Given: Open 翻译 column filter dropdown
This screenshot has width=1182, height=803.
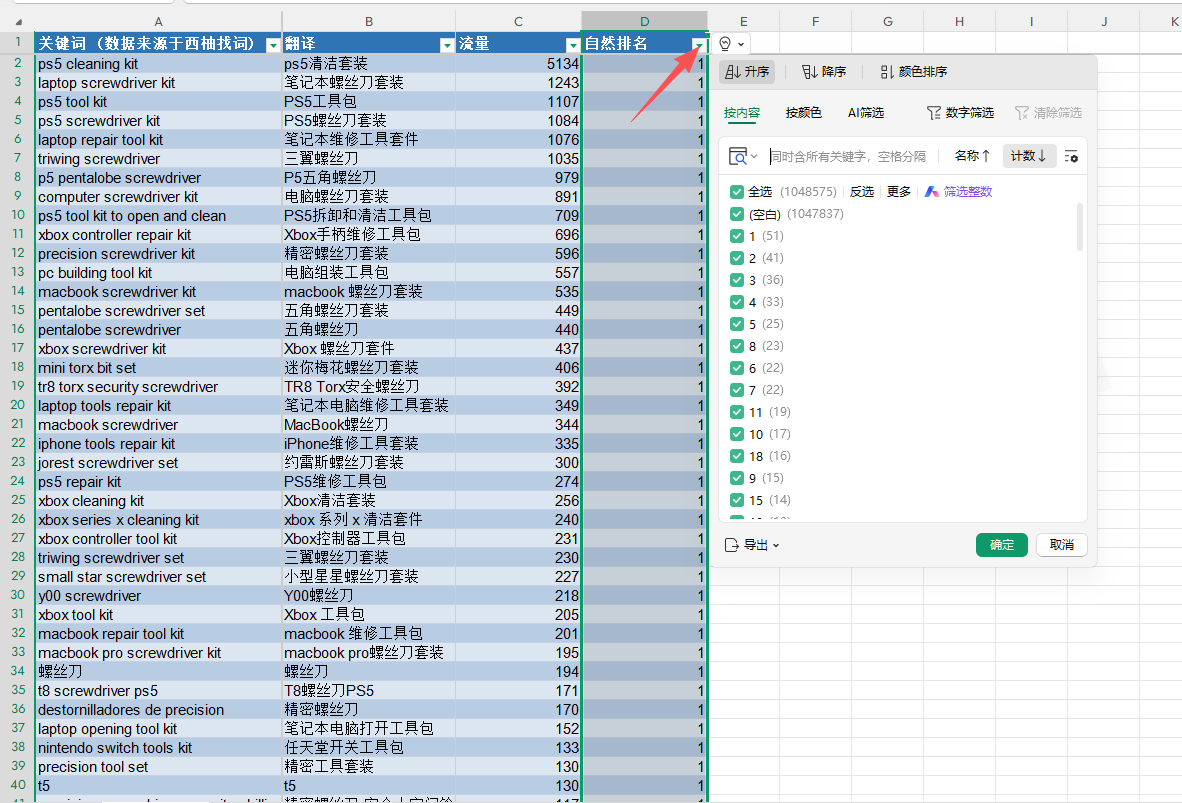Looking at the screenshot, I should pyautogui.click(x=447, y=45).
